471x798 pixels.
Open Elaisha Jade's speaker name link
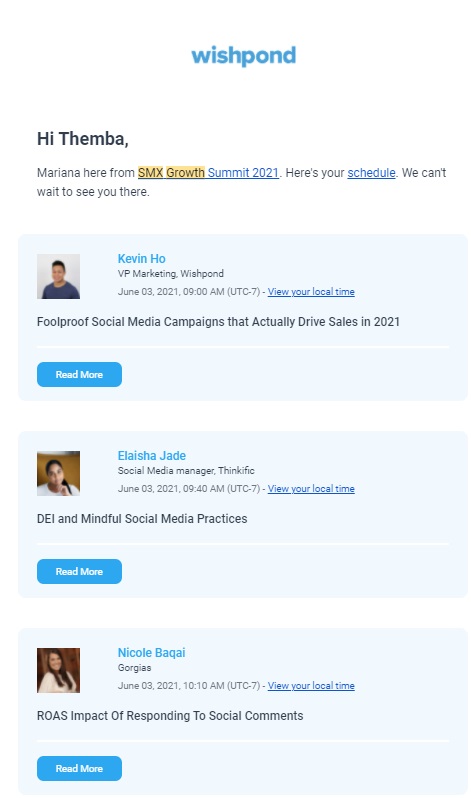pyautogui.click(x=152, y=455)
